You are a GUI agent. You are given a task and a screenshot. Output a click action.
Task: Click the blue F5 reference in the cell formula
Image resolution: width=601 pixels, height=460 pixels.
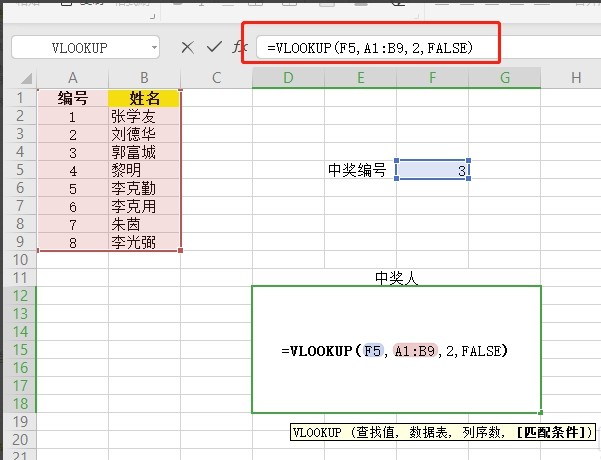[373, 351]
